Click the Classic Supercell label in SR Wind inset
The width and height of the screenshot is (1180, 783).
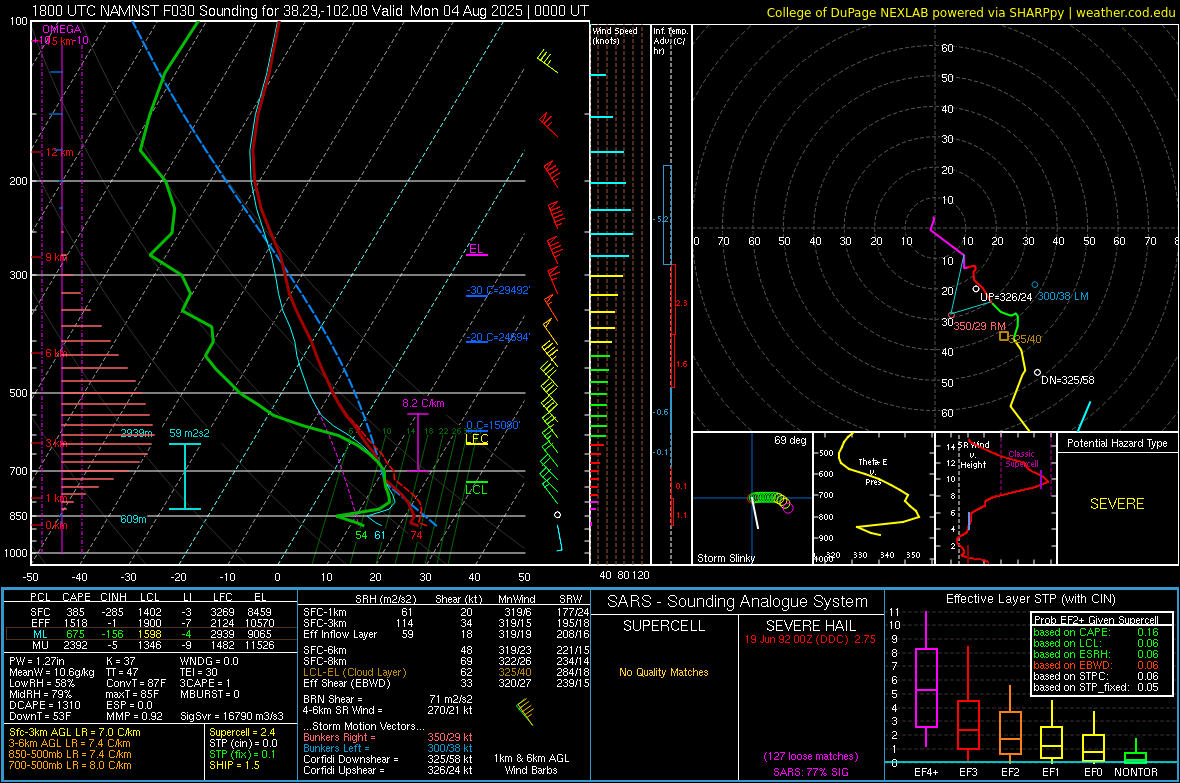pos(1022,459)
